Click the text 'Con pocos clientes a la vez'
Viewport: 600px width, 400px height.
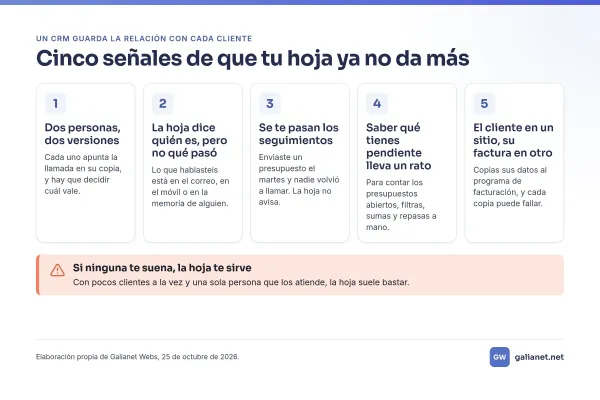(129, 282)
